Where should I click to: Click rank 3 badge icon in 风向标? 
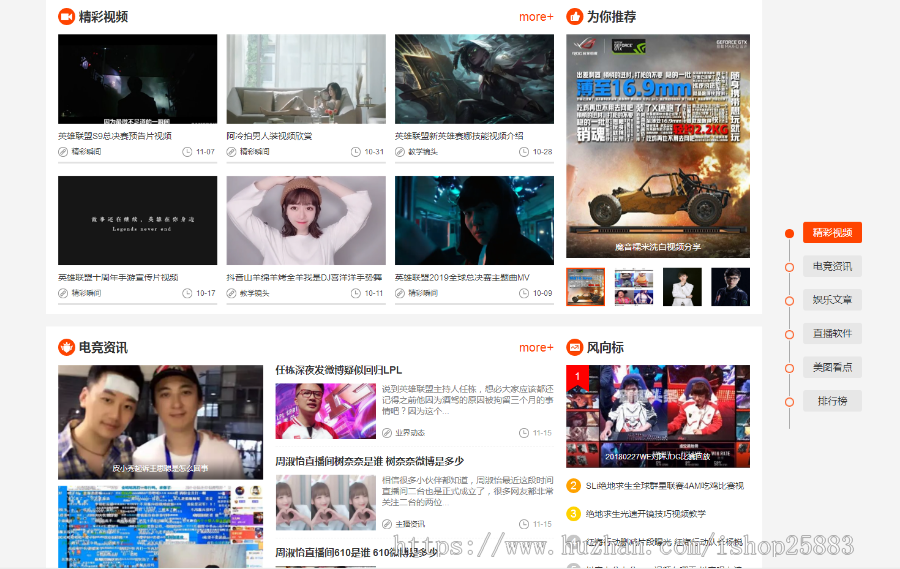click(x=573, y=513)
